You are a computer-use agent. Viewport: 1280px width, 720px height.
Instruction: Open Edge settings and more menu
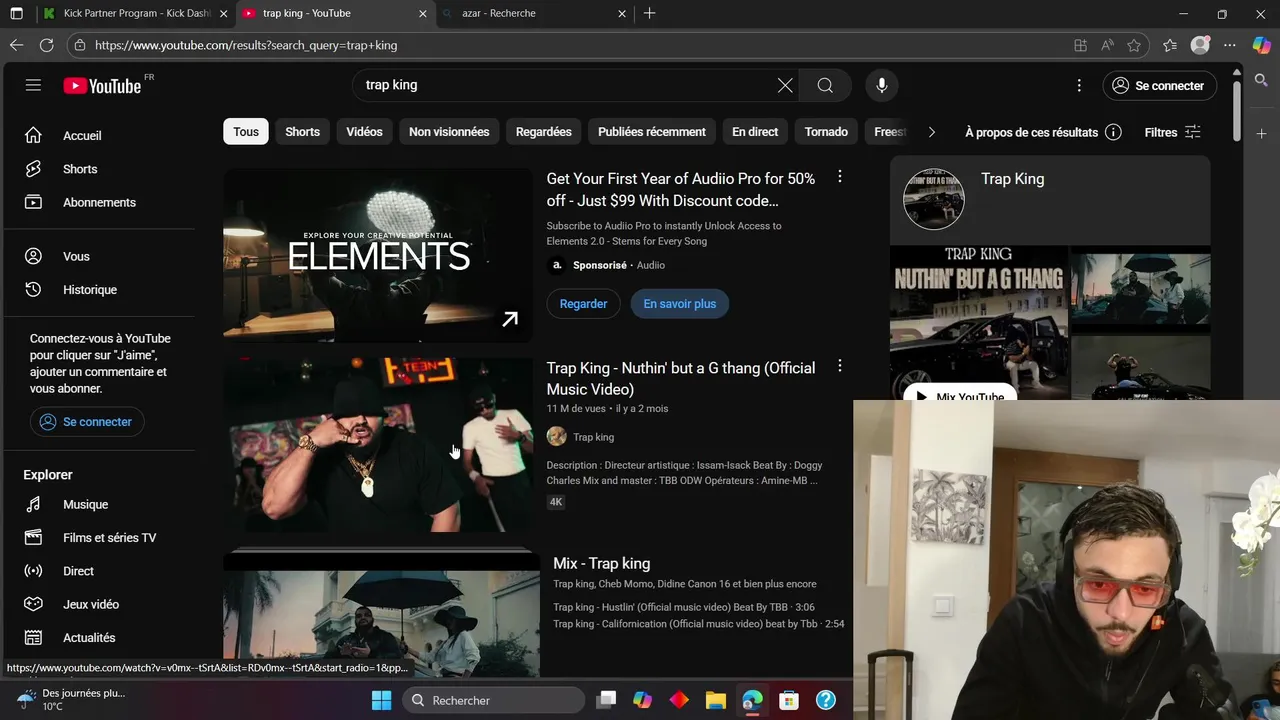1230,45
